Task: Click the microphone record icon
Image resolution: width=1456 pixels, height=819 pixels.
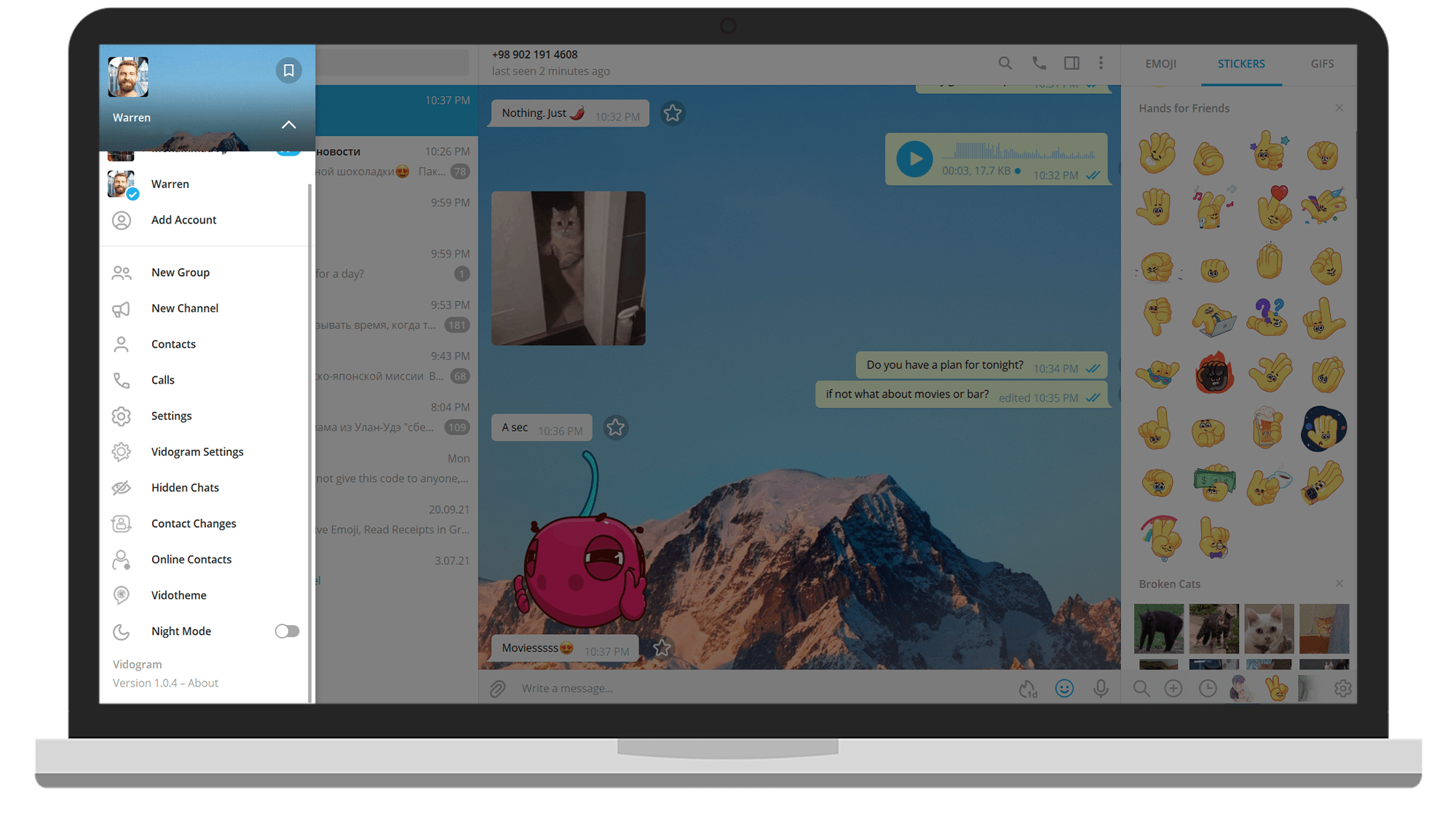Action: click(1101, 689)
